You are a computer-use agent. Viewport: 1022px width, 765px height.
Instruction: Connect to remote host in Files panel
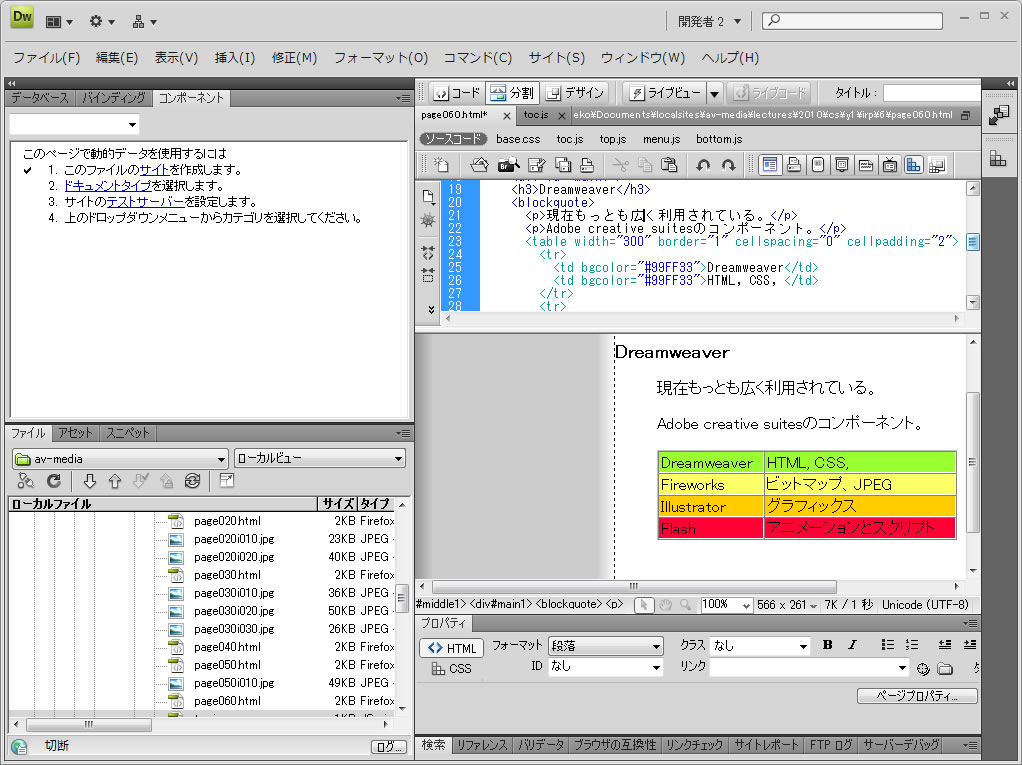25,481
